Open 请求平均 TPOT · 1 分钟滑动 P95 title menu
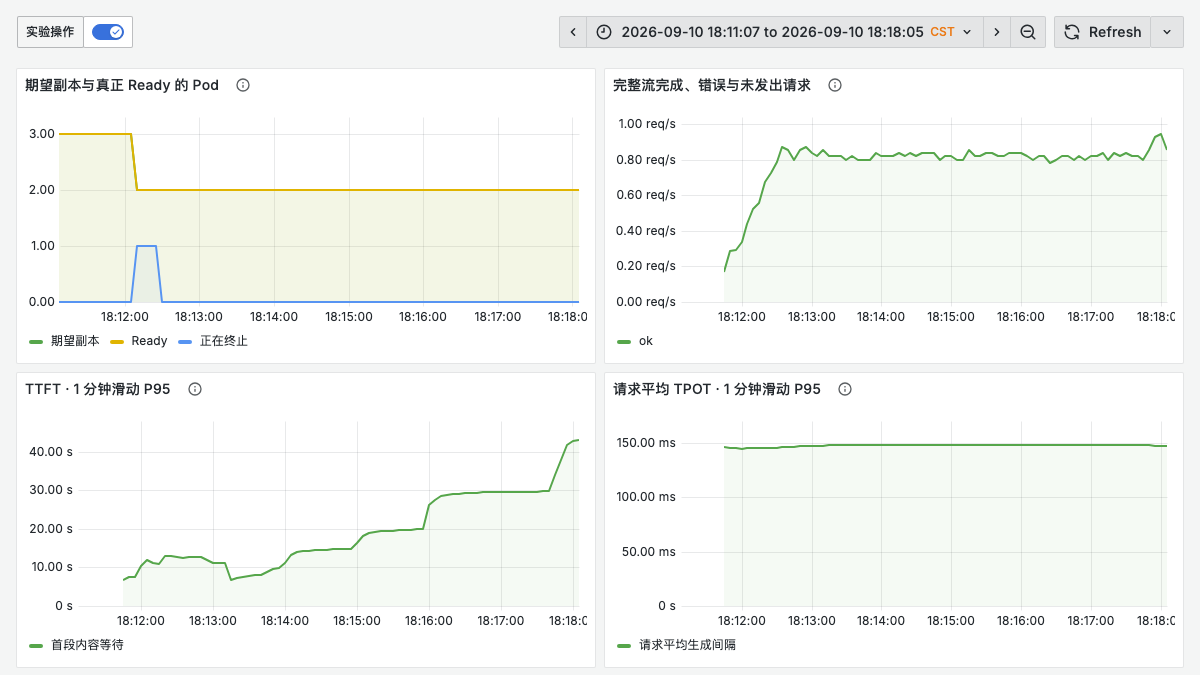The width and height of the screenshot is (1200, 675). click(717, 389)
